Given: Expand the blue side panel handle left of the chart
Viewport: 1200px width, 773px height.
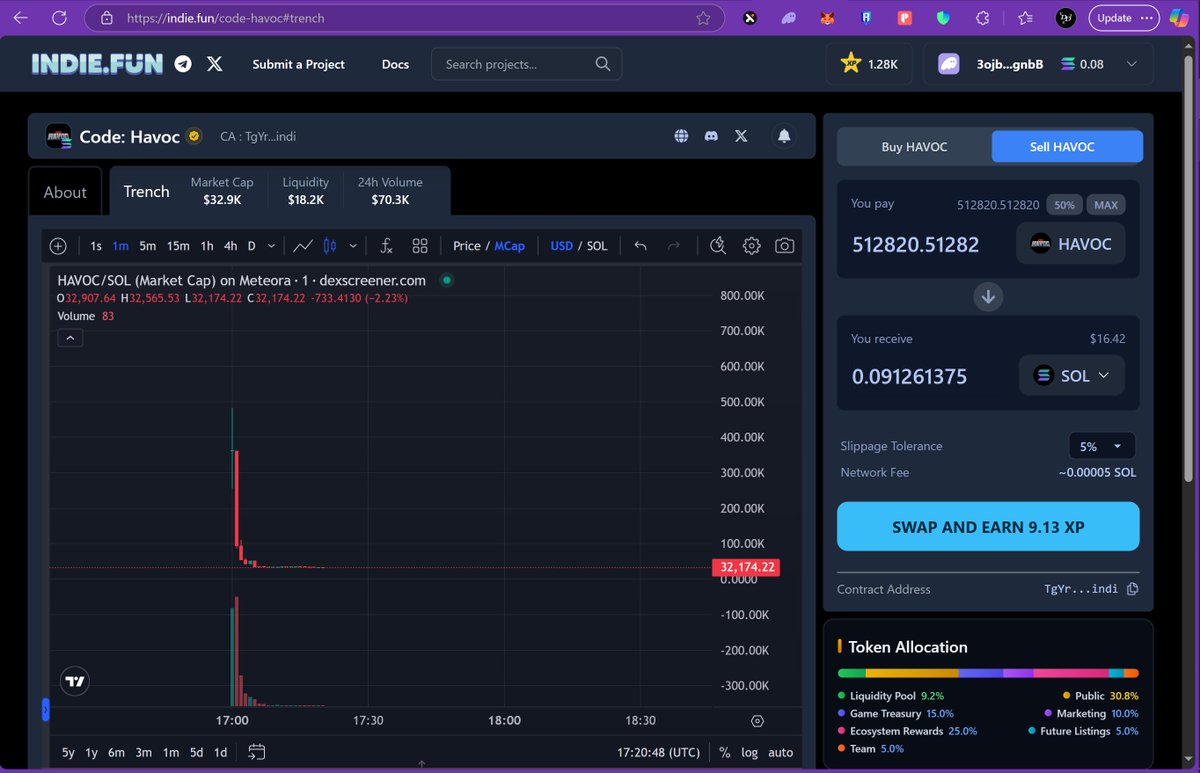Looking at the screenshot, I should point(45,710).
